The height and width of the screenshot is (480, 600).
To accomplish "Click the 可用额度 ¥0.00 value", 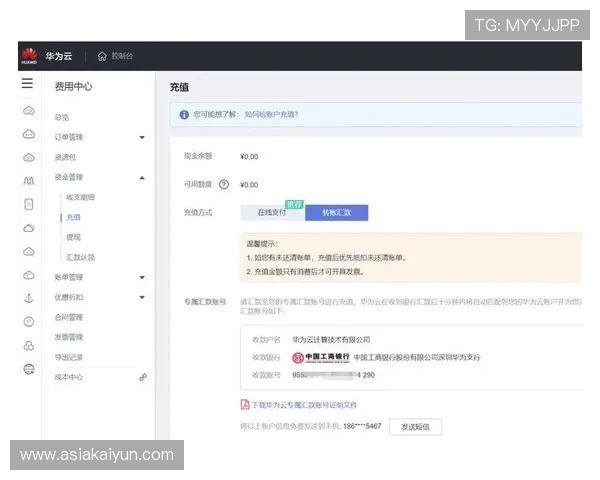I will (249, 185).
